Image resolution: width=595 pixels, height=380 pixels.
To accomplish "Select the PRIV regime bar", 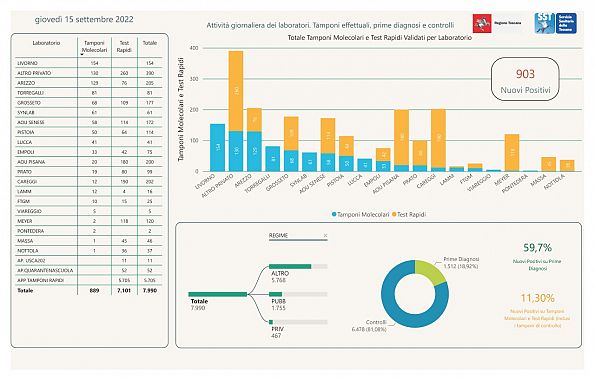I will [x=298, y=322].
